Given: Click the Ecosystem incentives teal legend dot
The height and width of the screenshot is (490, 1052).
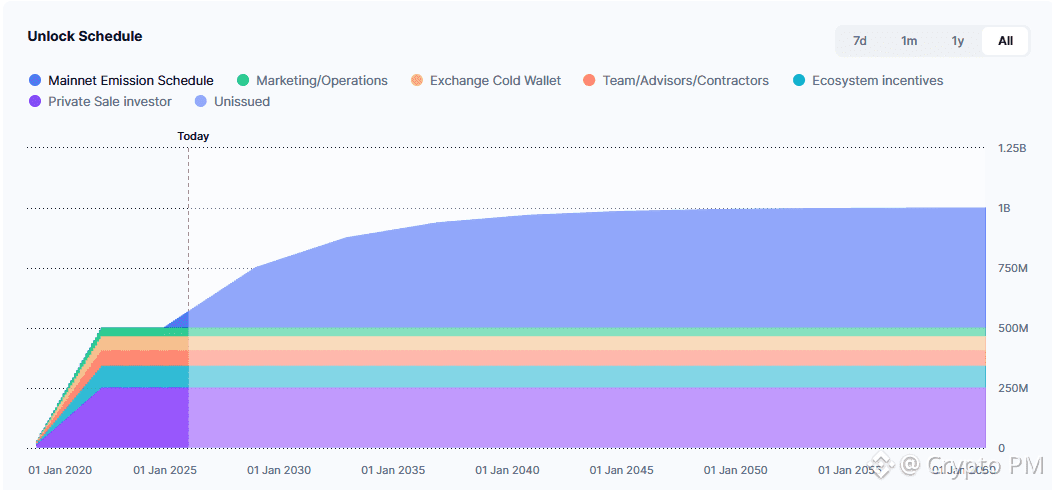Looking at the screenshot, I should click(x=798, y=81).
